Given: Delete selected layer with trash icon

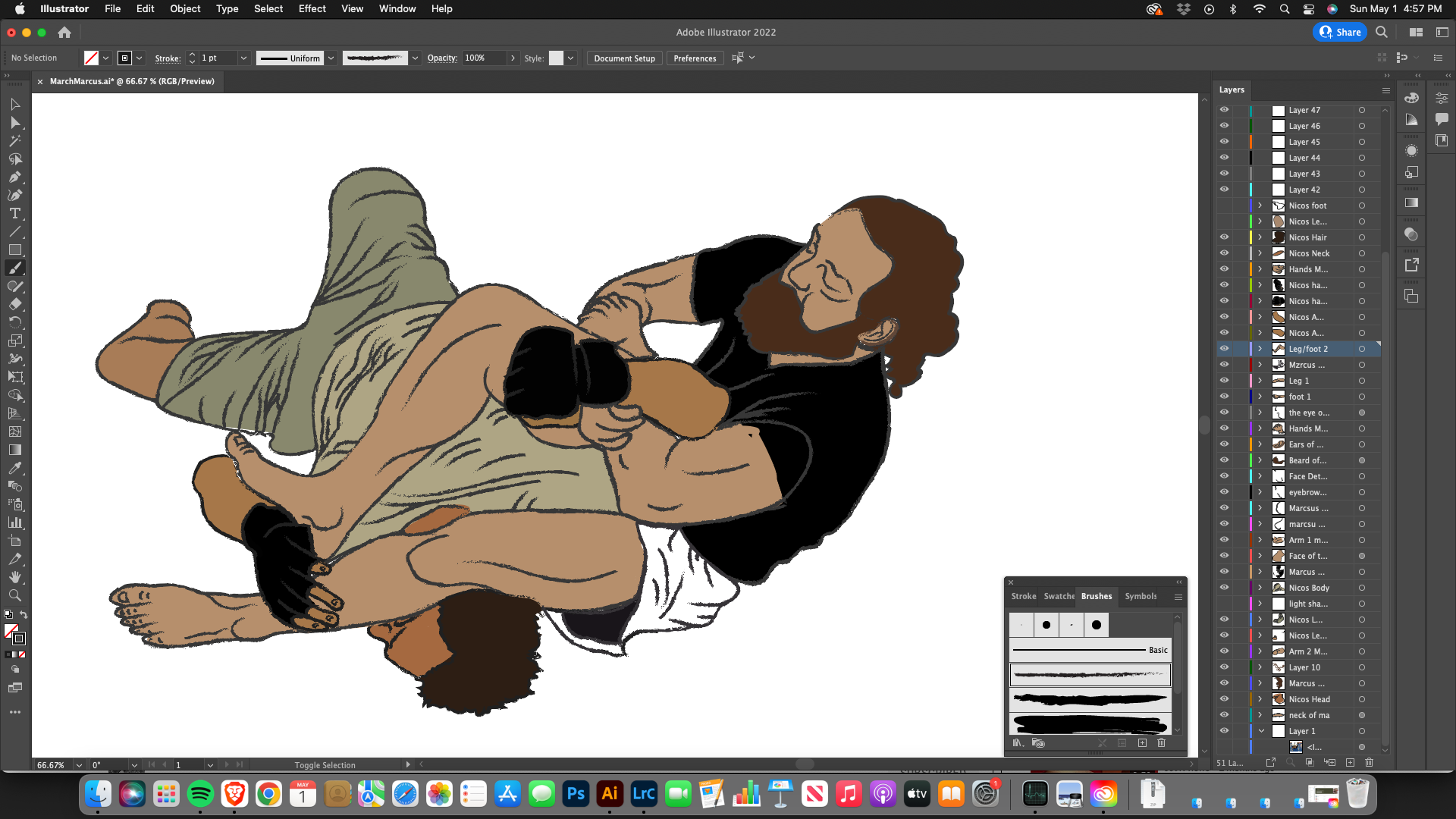Looking at the screenshot, I should tap(1369, 762).
